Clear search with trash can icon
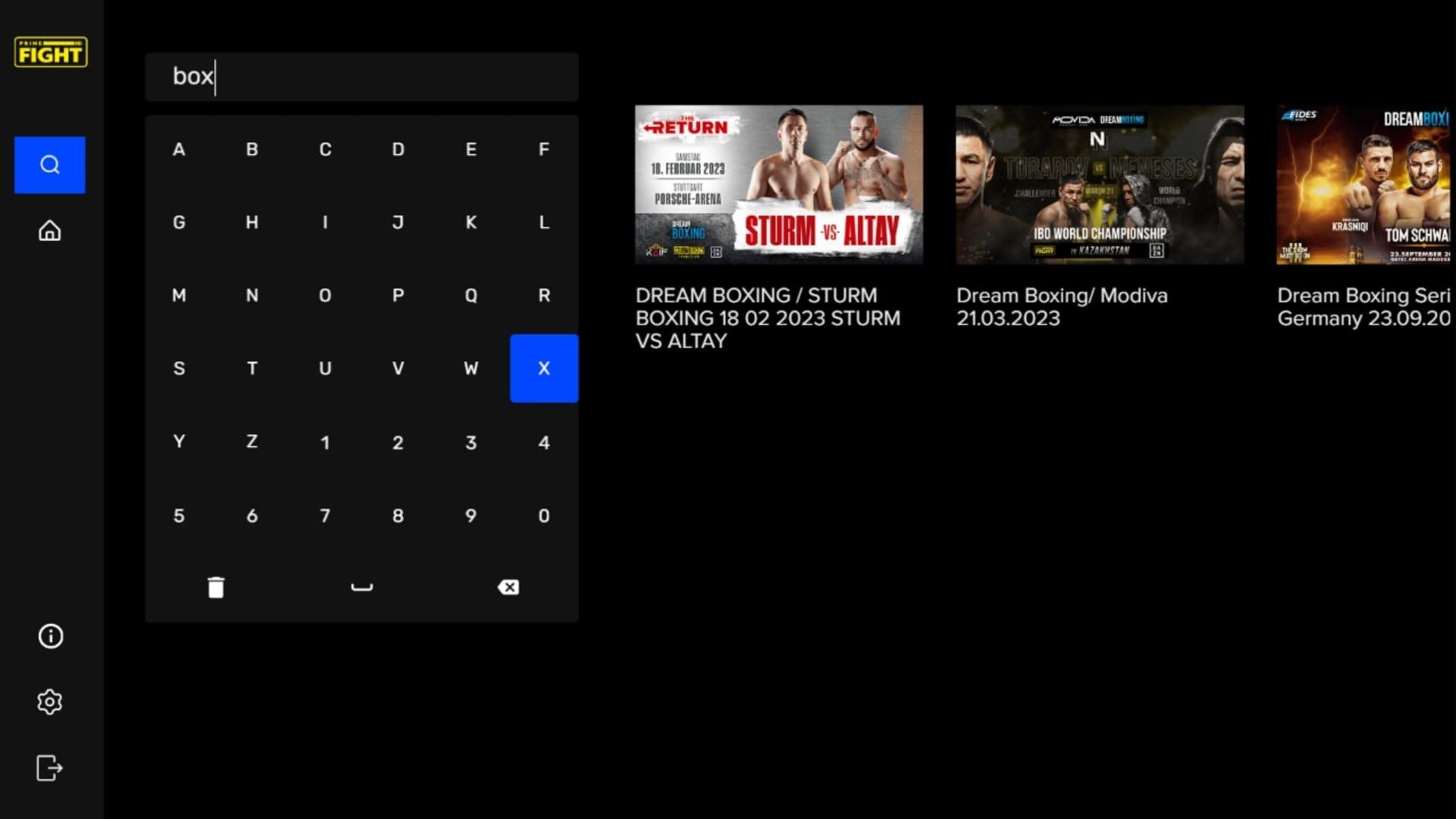Viewport: 1456px width, 819px height. 216,588
